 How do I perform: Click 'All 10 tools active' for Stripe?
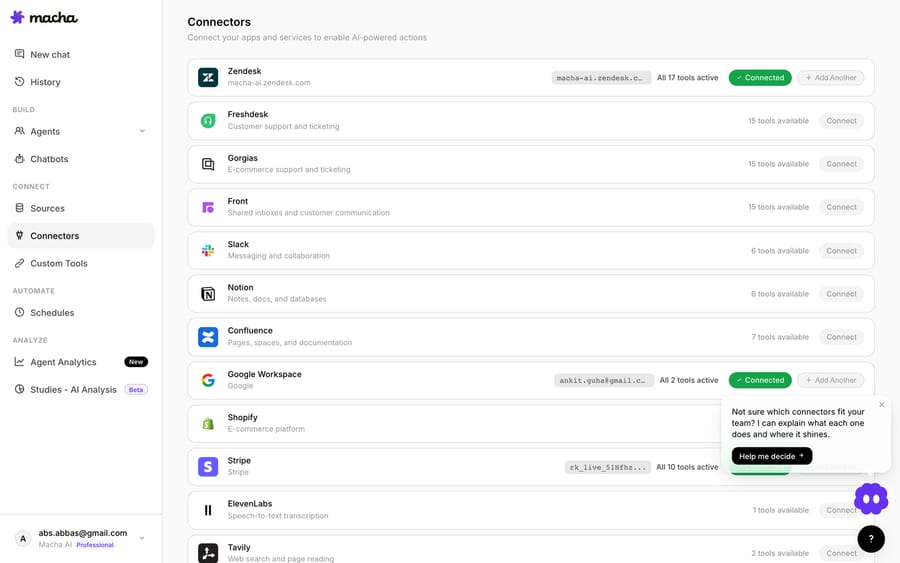click(687, 467)
